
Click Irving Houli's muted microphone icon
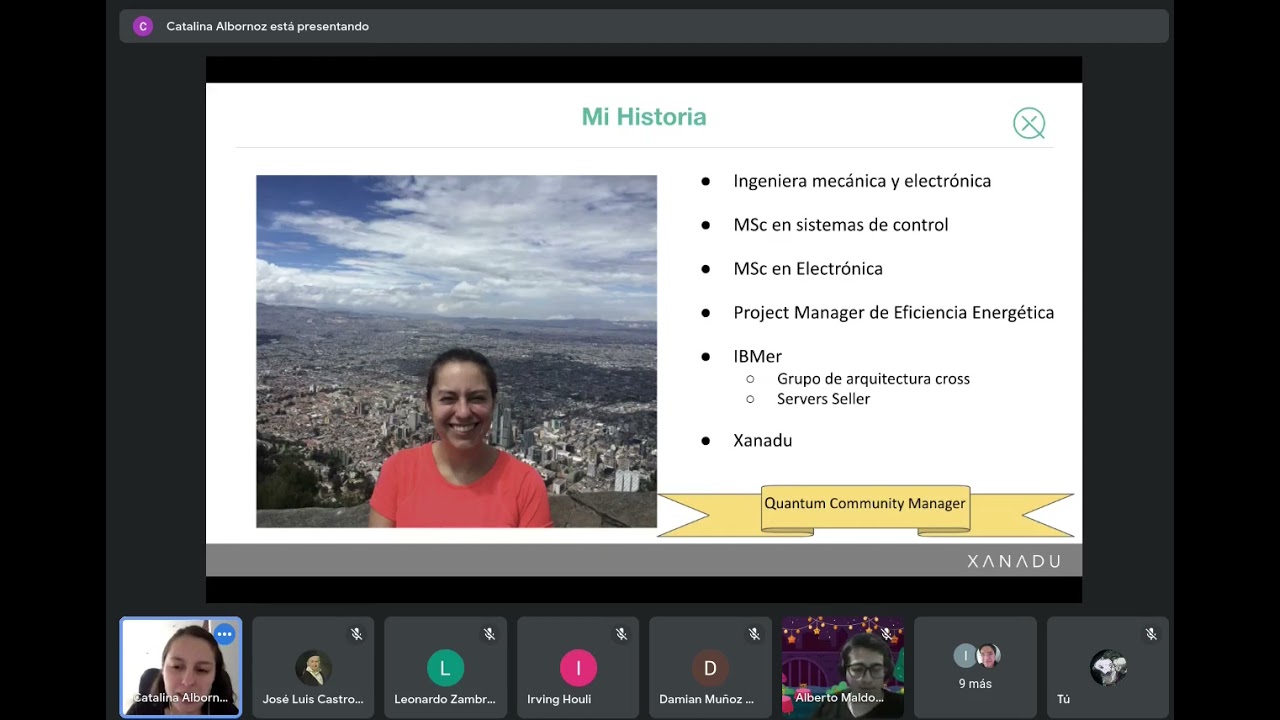pos(621,634)
